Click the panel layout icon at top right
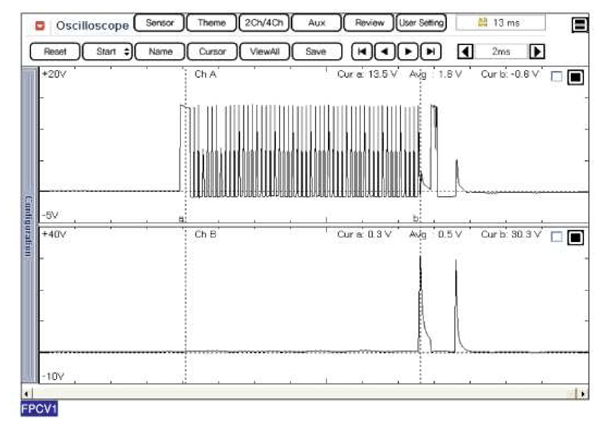 (580, 25)
